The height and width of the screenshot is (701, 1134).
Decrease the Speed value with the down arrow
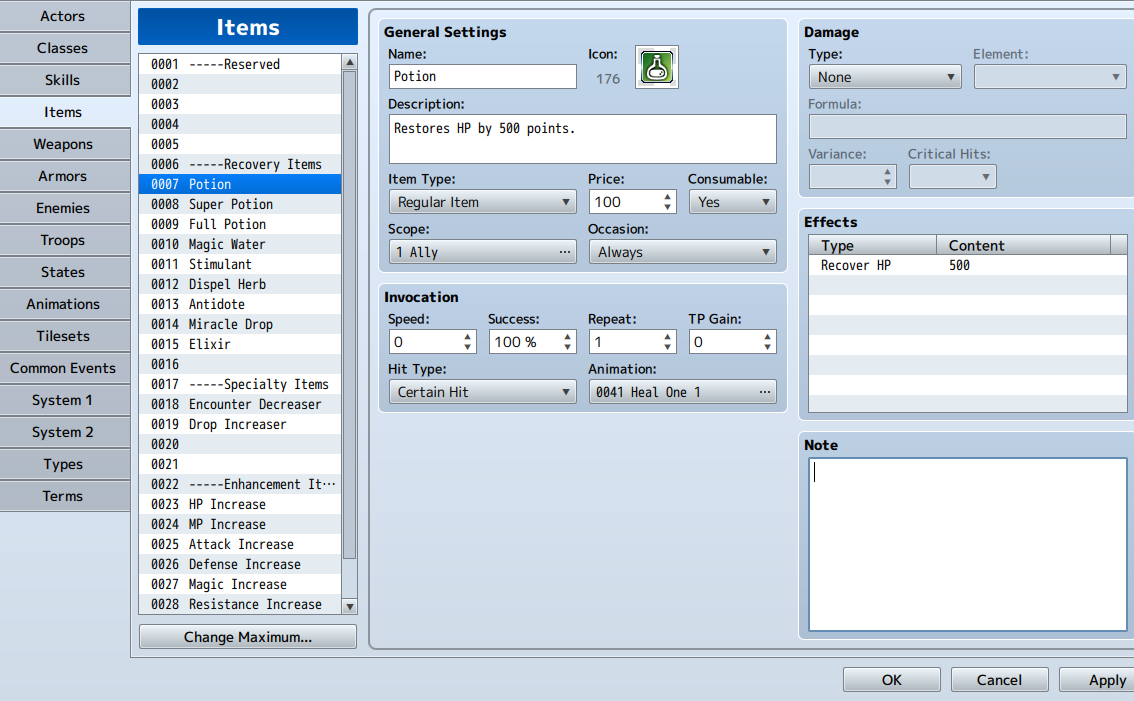coord(468,346)
